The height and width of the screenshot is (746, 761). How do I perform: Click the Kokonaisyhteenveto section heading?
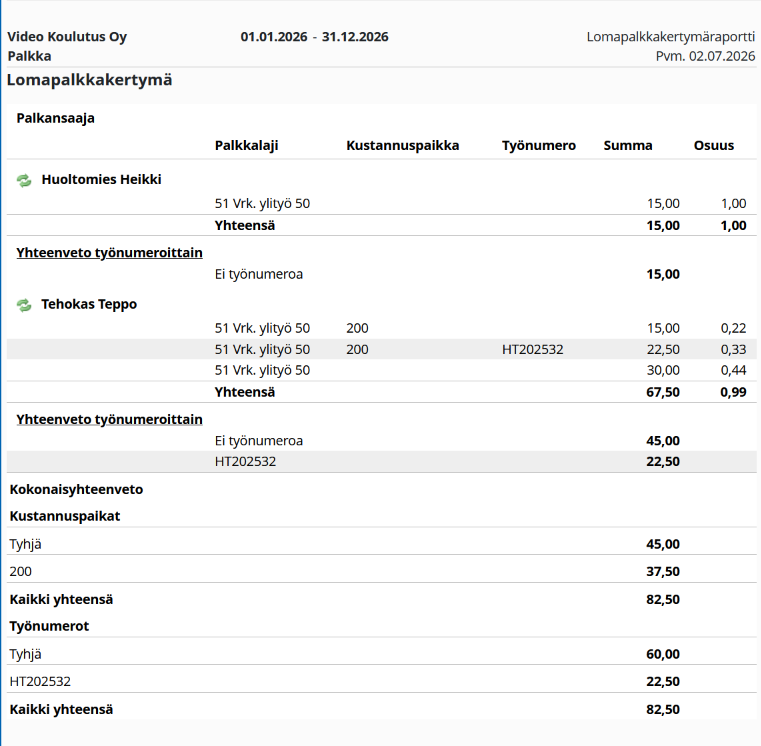pos(76,489)
